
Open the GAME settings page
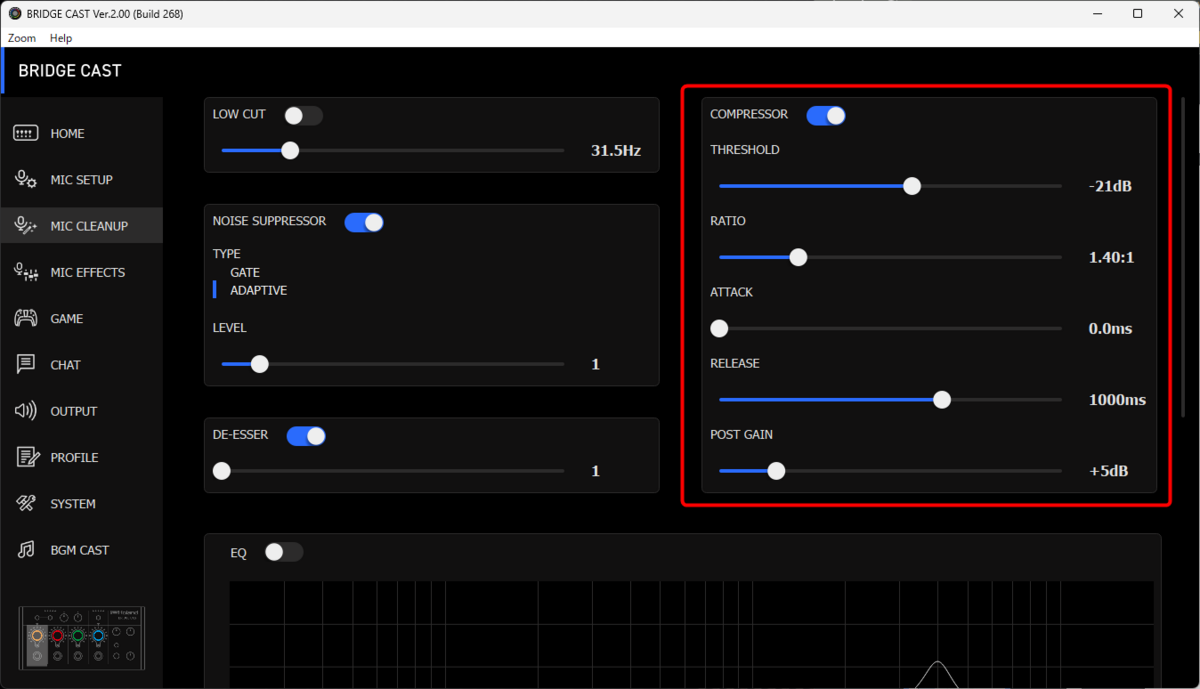point(82,318)
